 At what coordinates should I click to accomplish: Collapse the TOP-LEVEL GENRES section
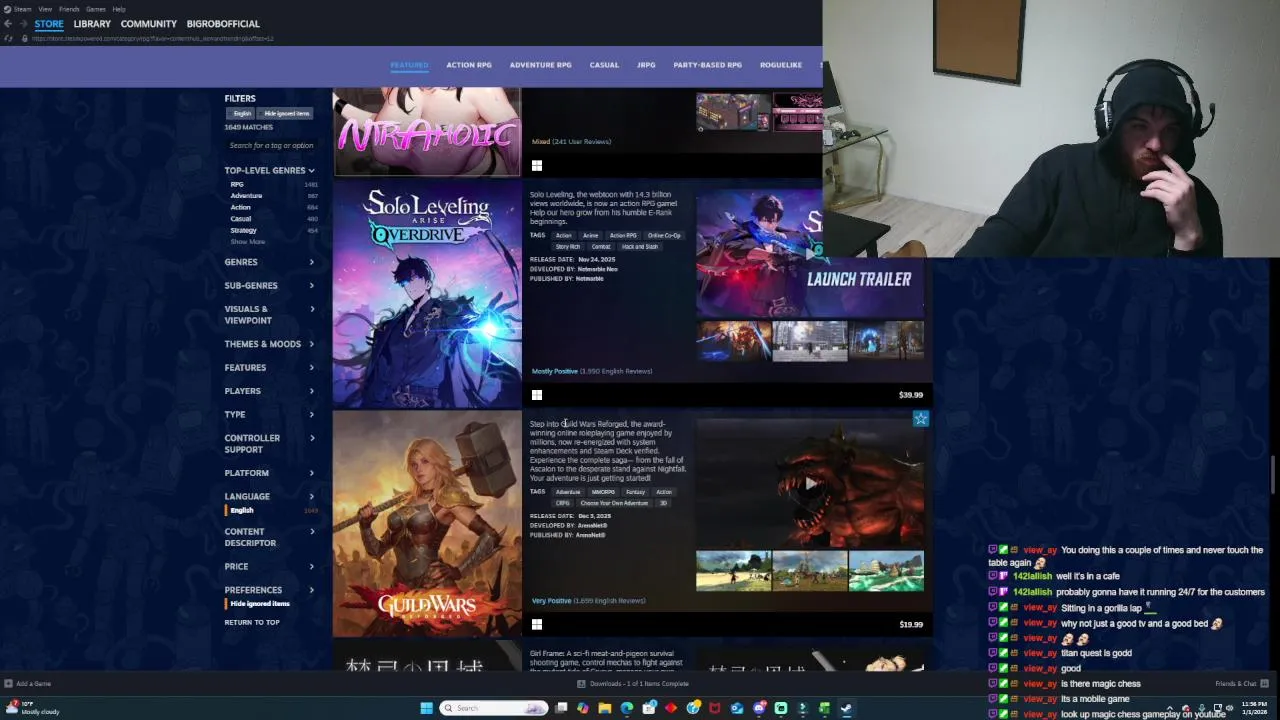[x=270, y=170]
